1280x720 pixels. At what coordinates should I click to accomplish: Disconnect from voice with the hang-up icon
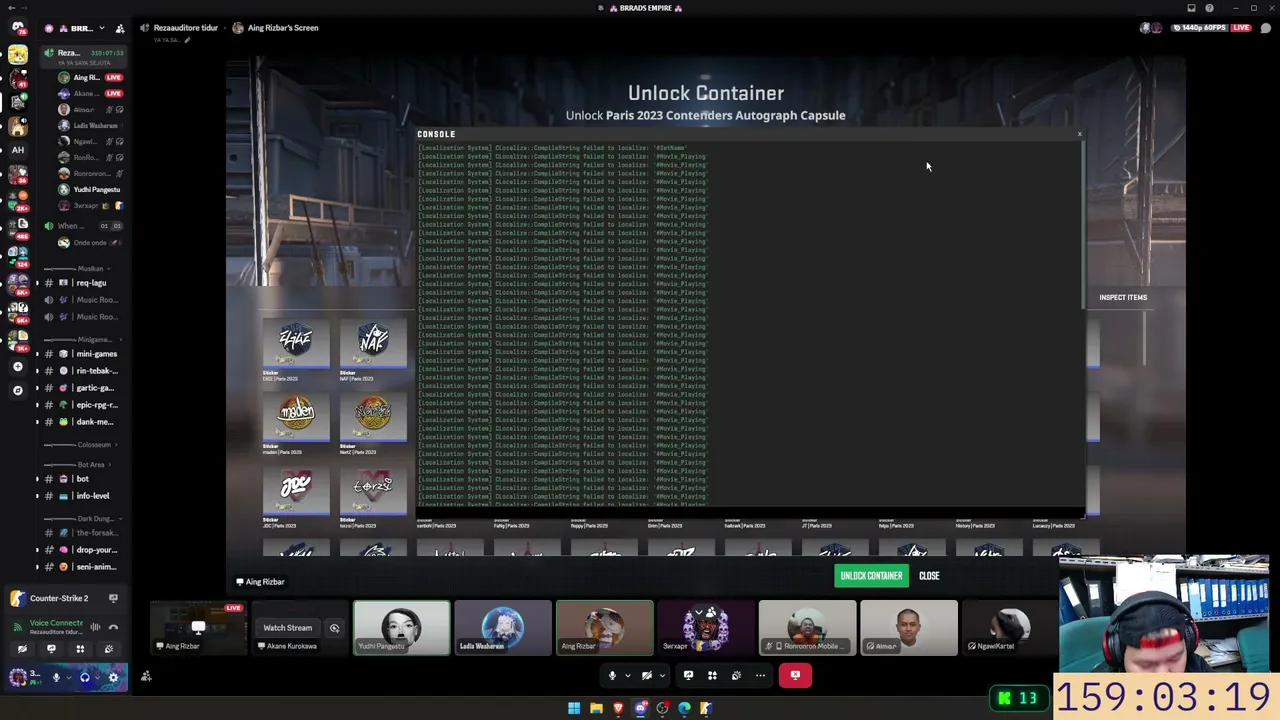pyautogui.click(x=113, y=627)
